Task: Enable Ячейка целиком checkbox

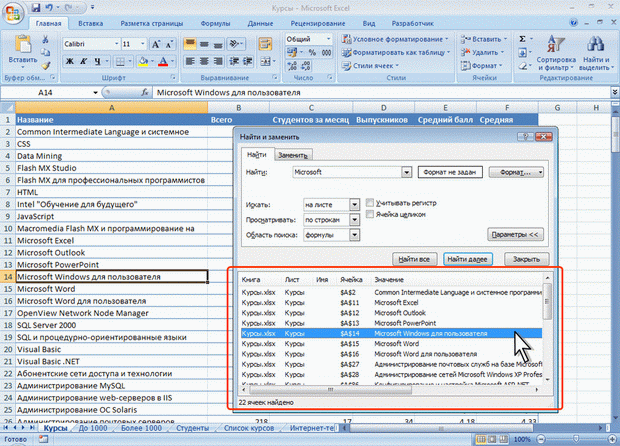Action: pos(370,214)
